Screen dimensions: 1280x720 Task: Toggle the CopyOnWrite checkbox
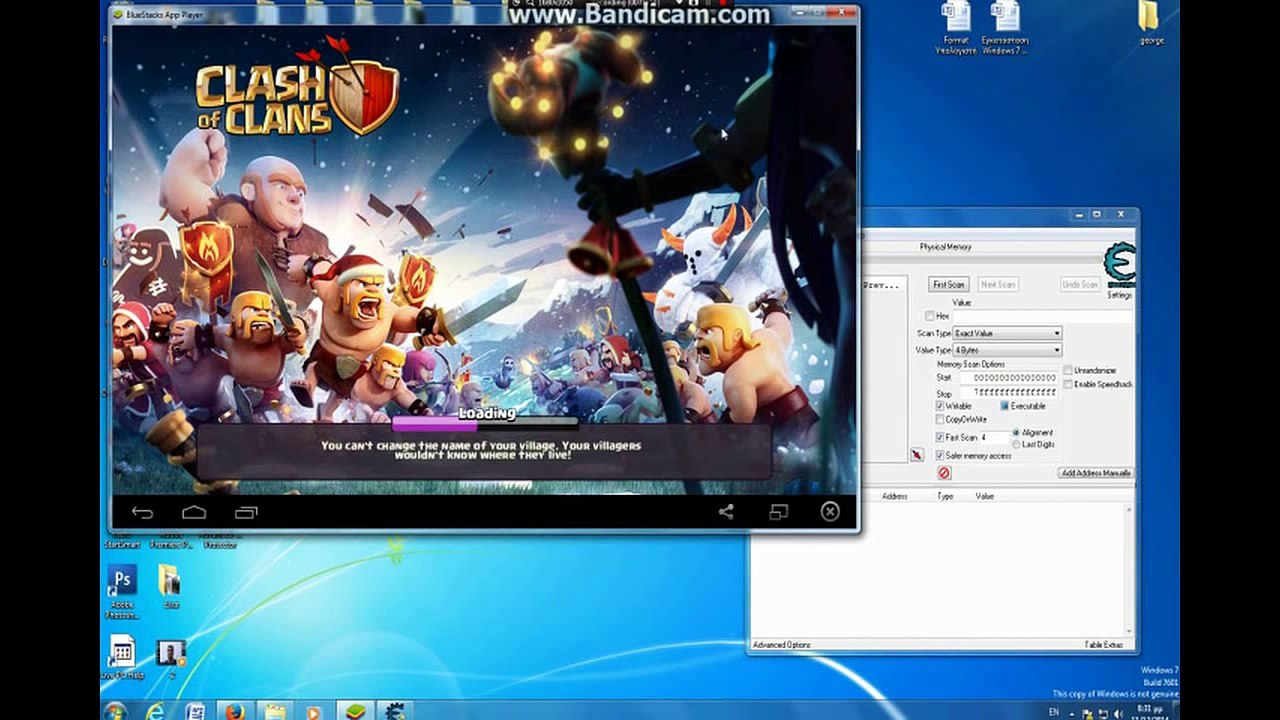pyautogui.click(x=940, y=419)
